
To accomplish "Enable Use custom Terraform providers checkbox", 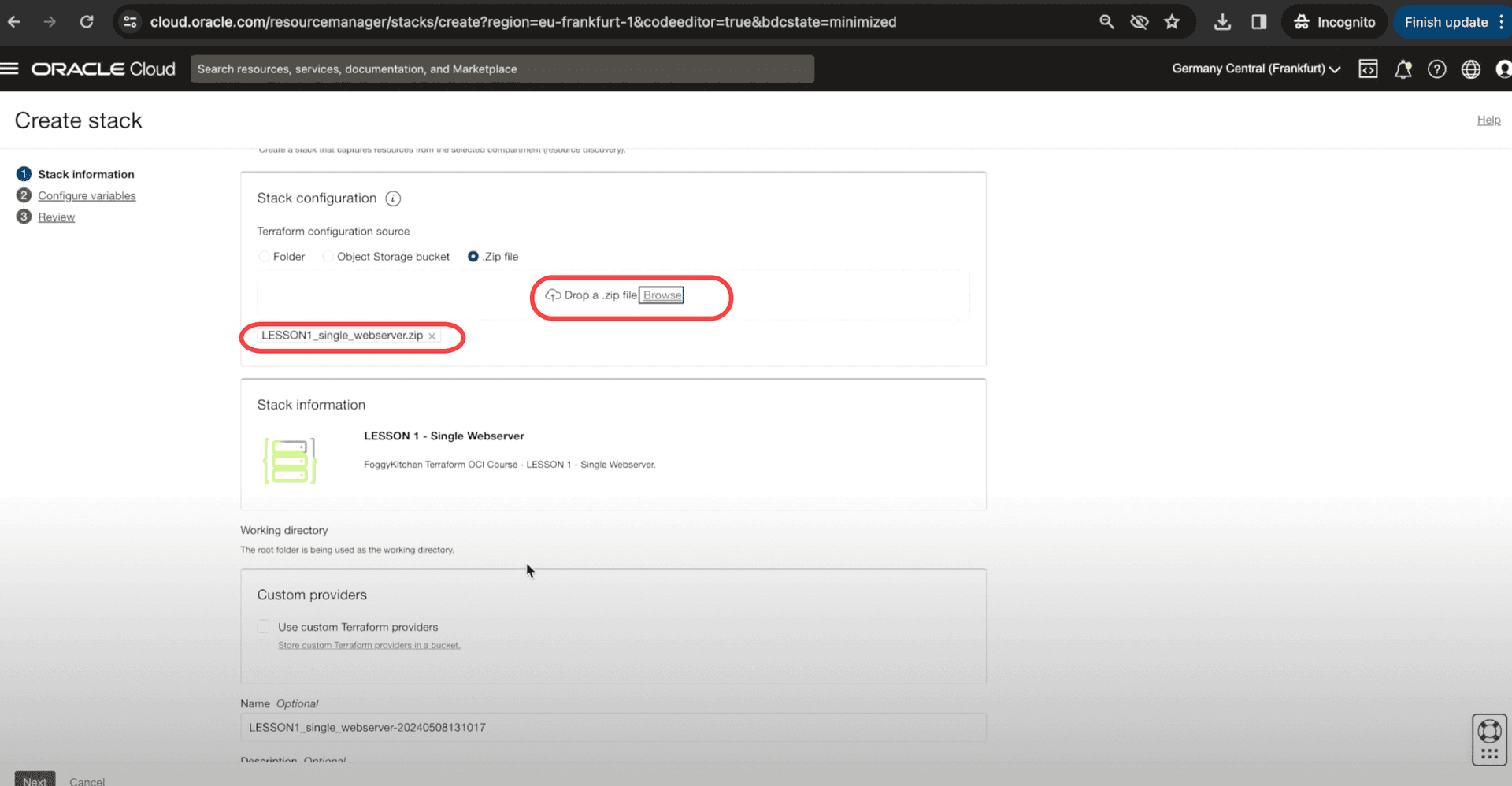I will coord(264,627).
